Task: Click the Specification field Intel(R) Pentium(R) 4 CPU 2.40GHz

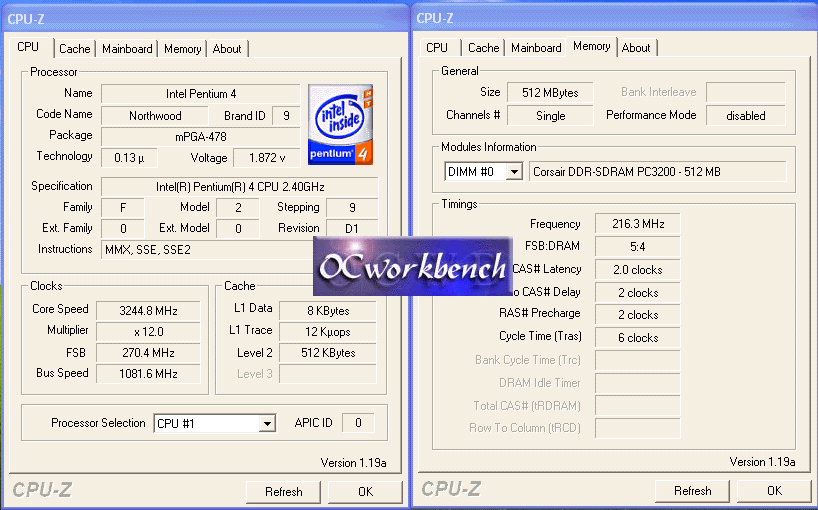Action: pyautogui.click(x=240, y=187)
